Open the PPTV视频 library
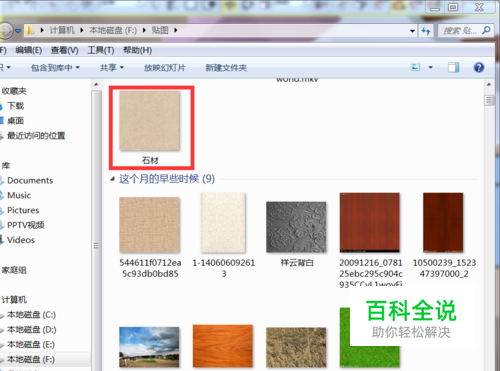The width and height of the screenshot is (500, 371). click(26, 225)
